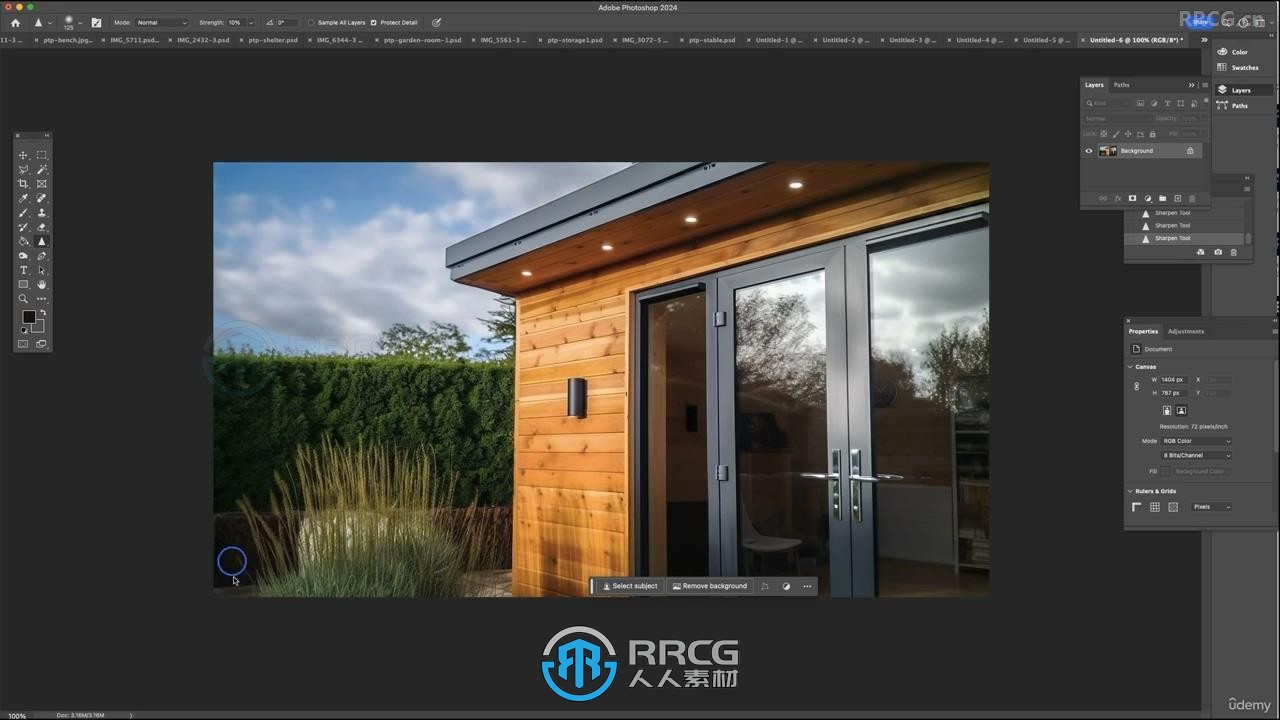Select the History Brush tool
1280x720 pixels.
pos(23,227)
